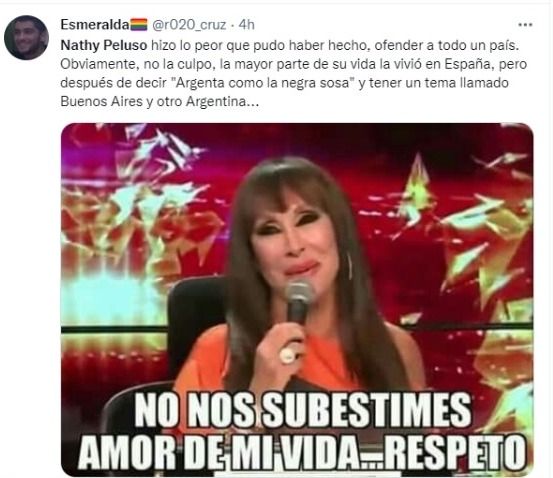Viewport: 553px width, 478px height.
Task: Click the bold Nathy Peluso trending term
Action: tap(104, 46)
